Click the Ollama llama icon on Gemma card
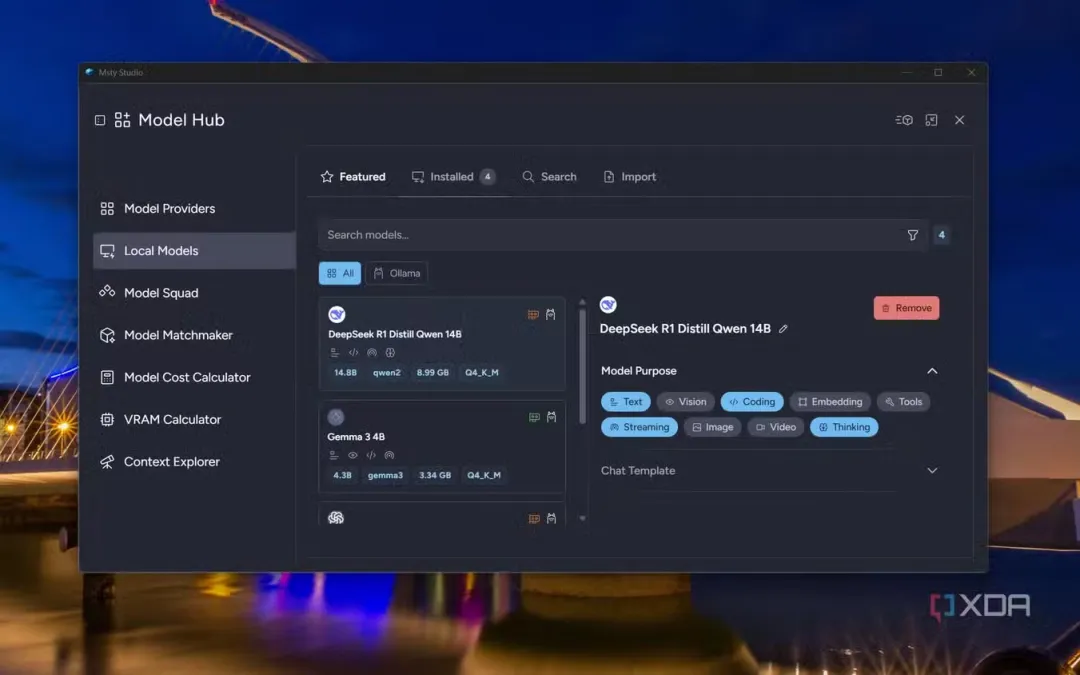The height and width of the screenshot is (675, 1080). pos(551,417)
